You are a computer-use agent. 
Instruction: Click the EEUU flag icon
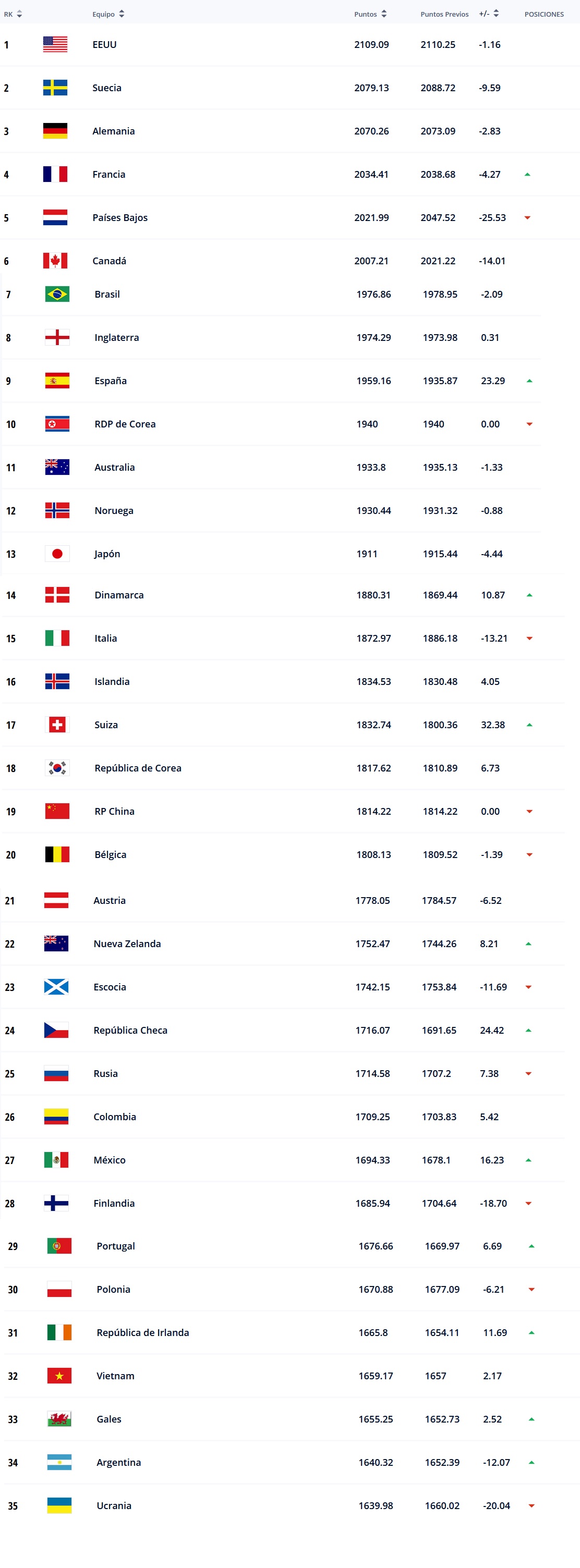pos(55,44)
